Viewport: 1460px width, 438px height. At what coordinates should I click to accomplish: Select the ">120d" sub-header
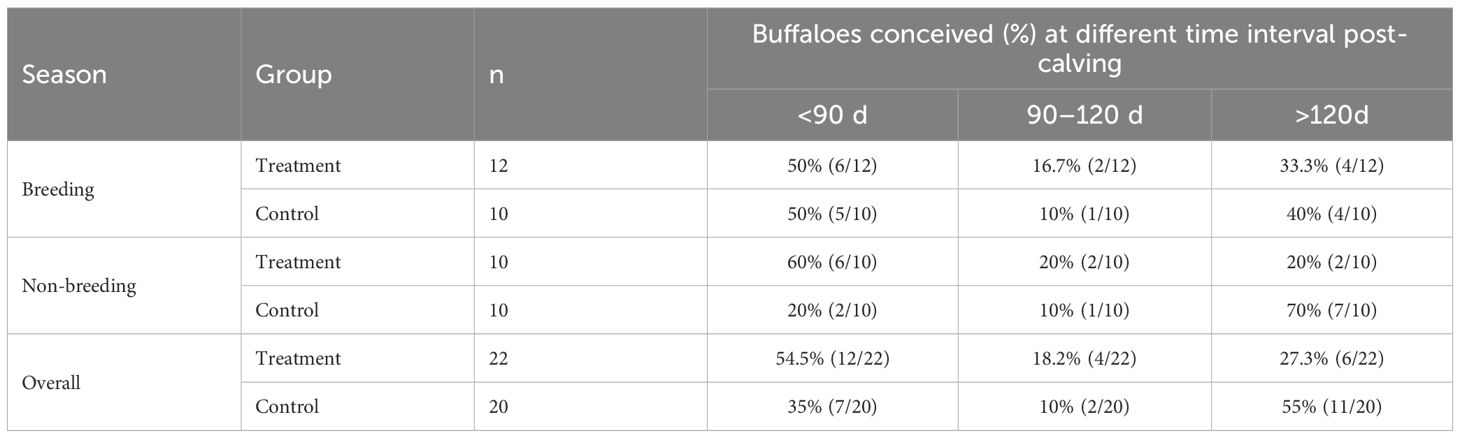[1337, 116]
